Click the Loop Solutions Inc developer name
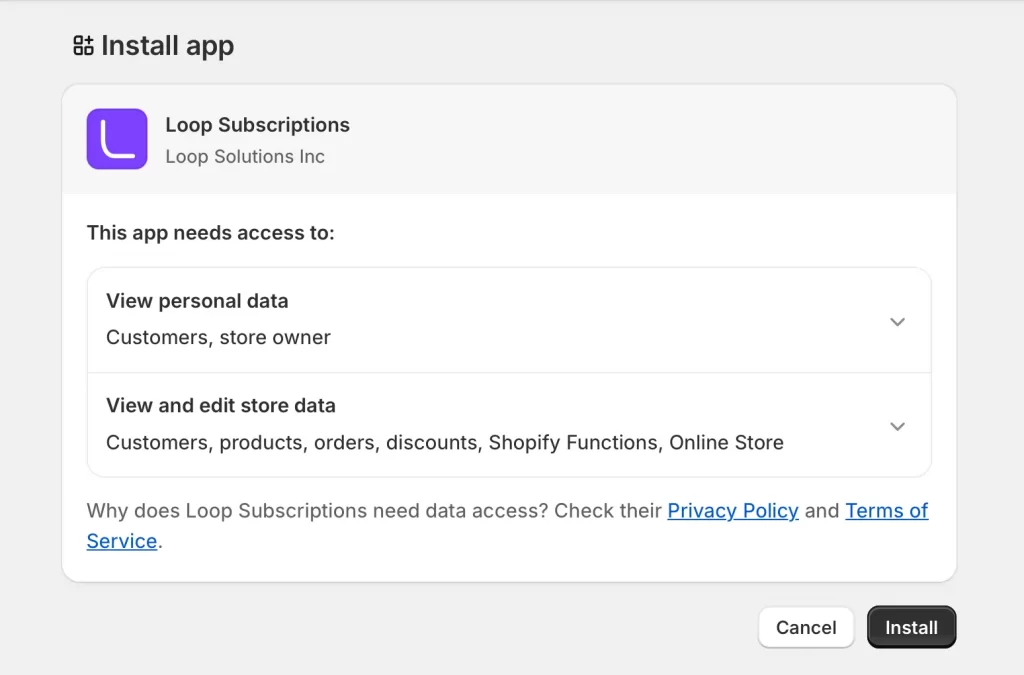Viewport: 1024px width, 675px height. [245, 157]
